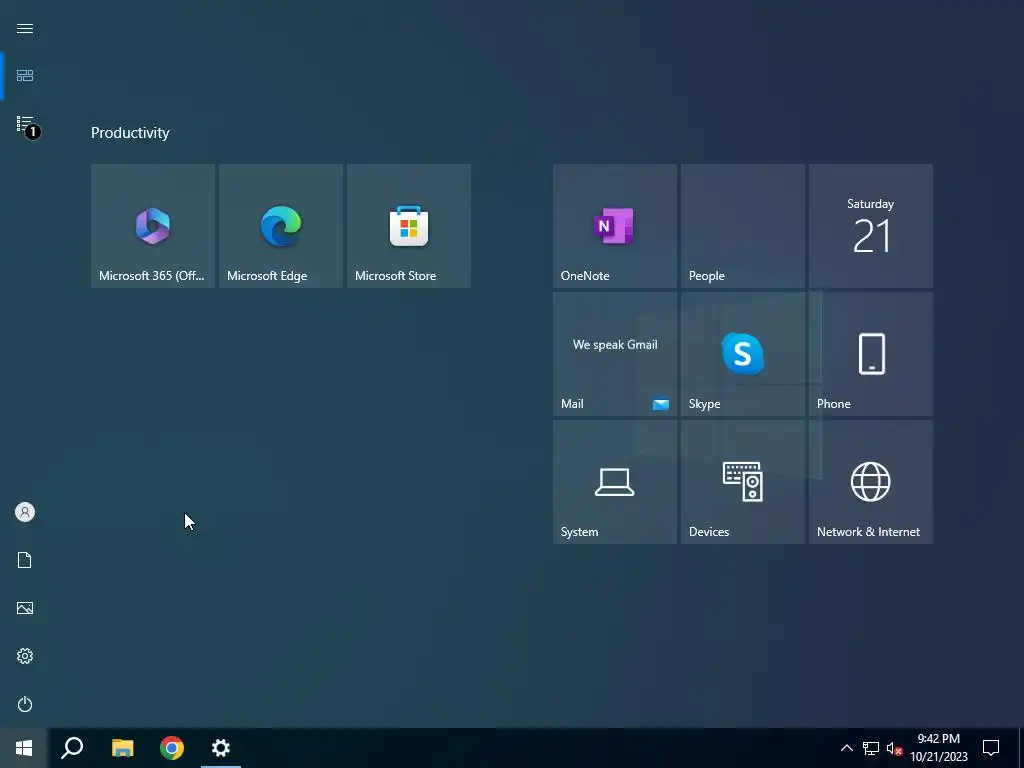Open the Action Center notifications icon
The image size is (1024, 768).
(991, 748)
